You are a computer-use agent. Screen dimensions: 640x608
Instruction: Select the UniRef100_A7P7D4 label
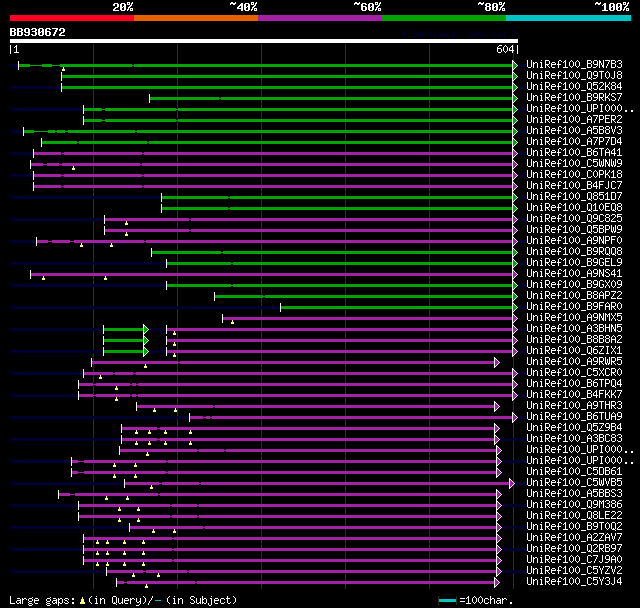coord(574,142)
